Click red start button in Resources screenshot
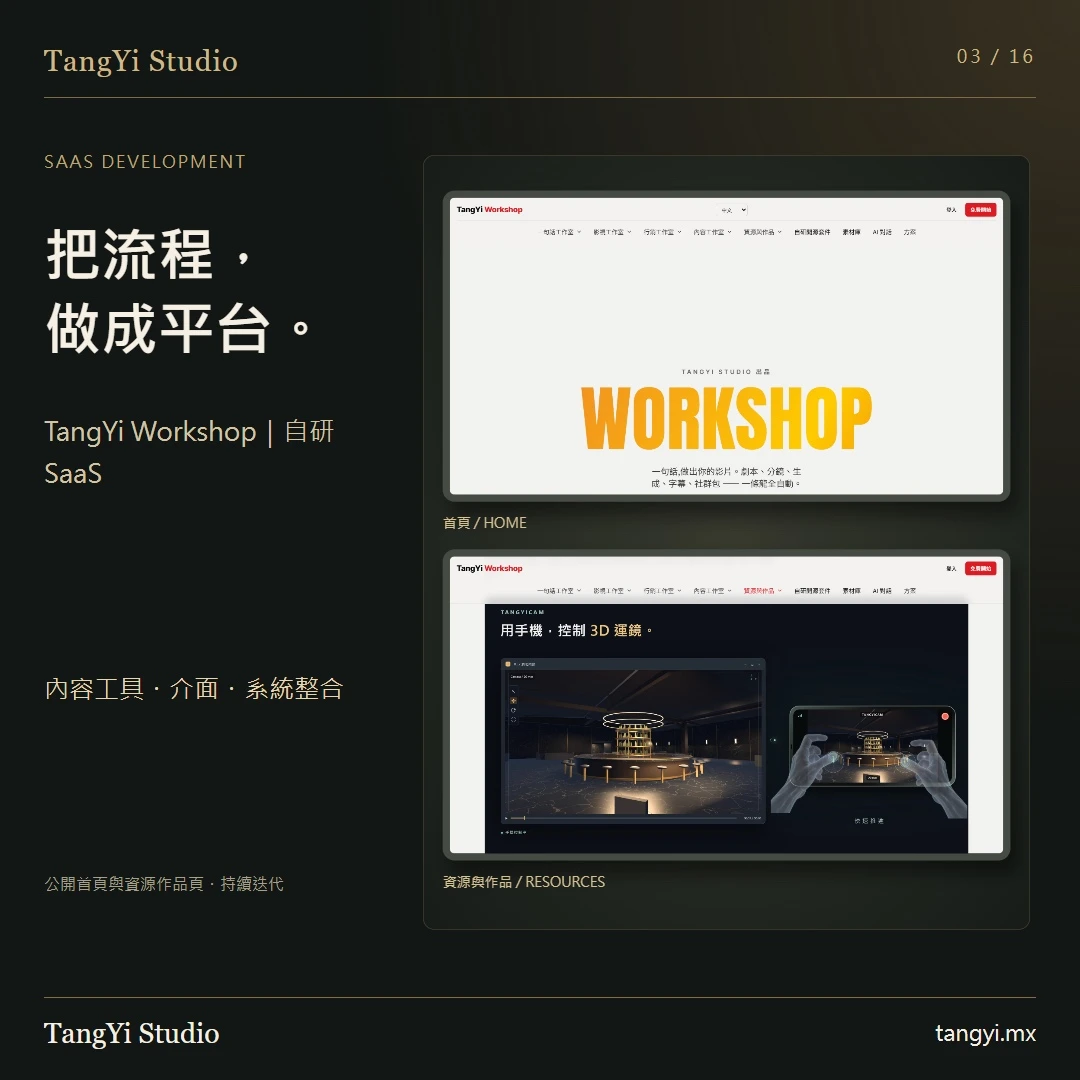1080x1080 pixels. 980,569
